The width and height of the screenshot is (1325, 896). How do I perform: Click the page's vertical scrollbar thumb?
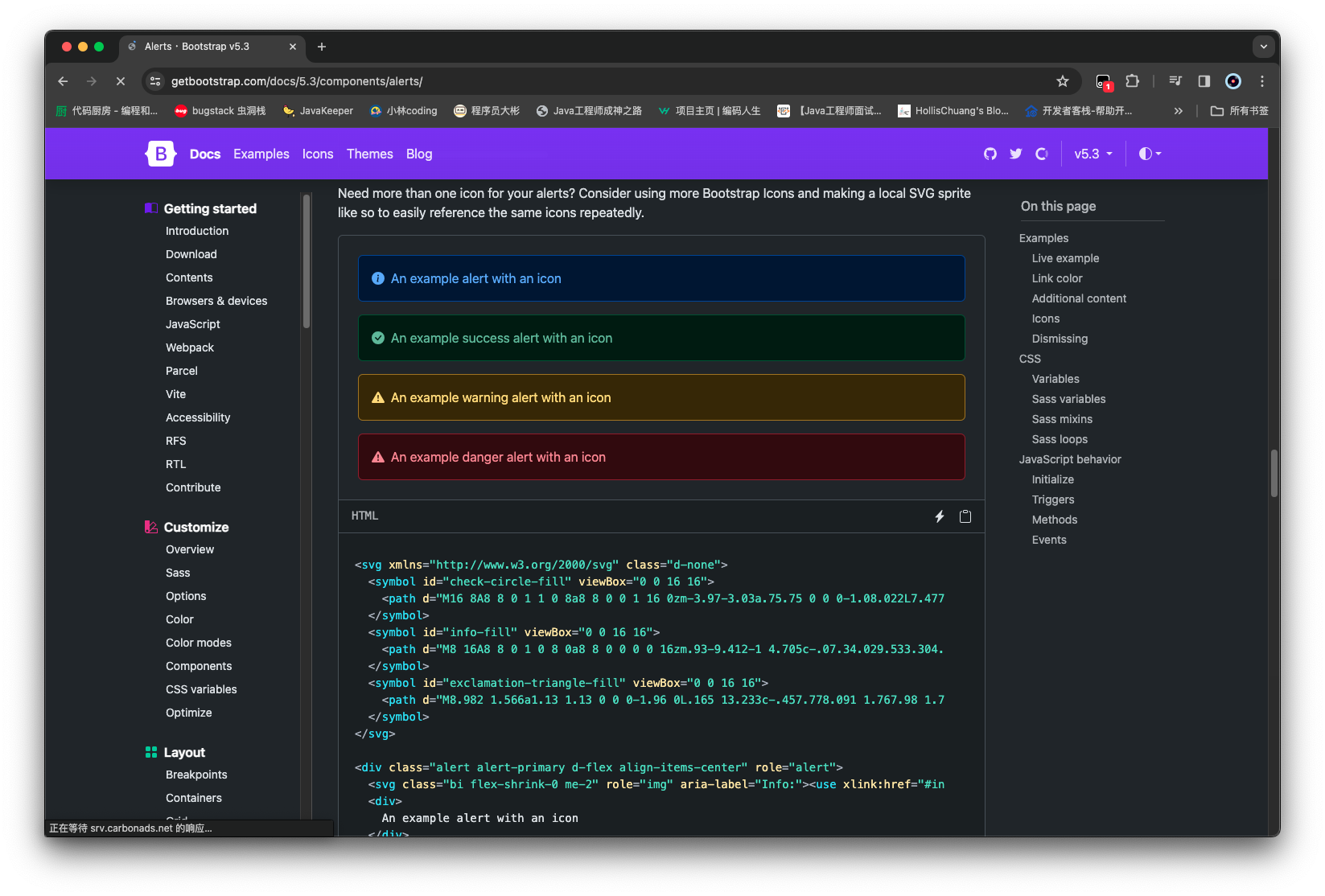click(x=1274, y=473)
